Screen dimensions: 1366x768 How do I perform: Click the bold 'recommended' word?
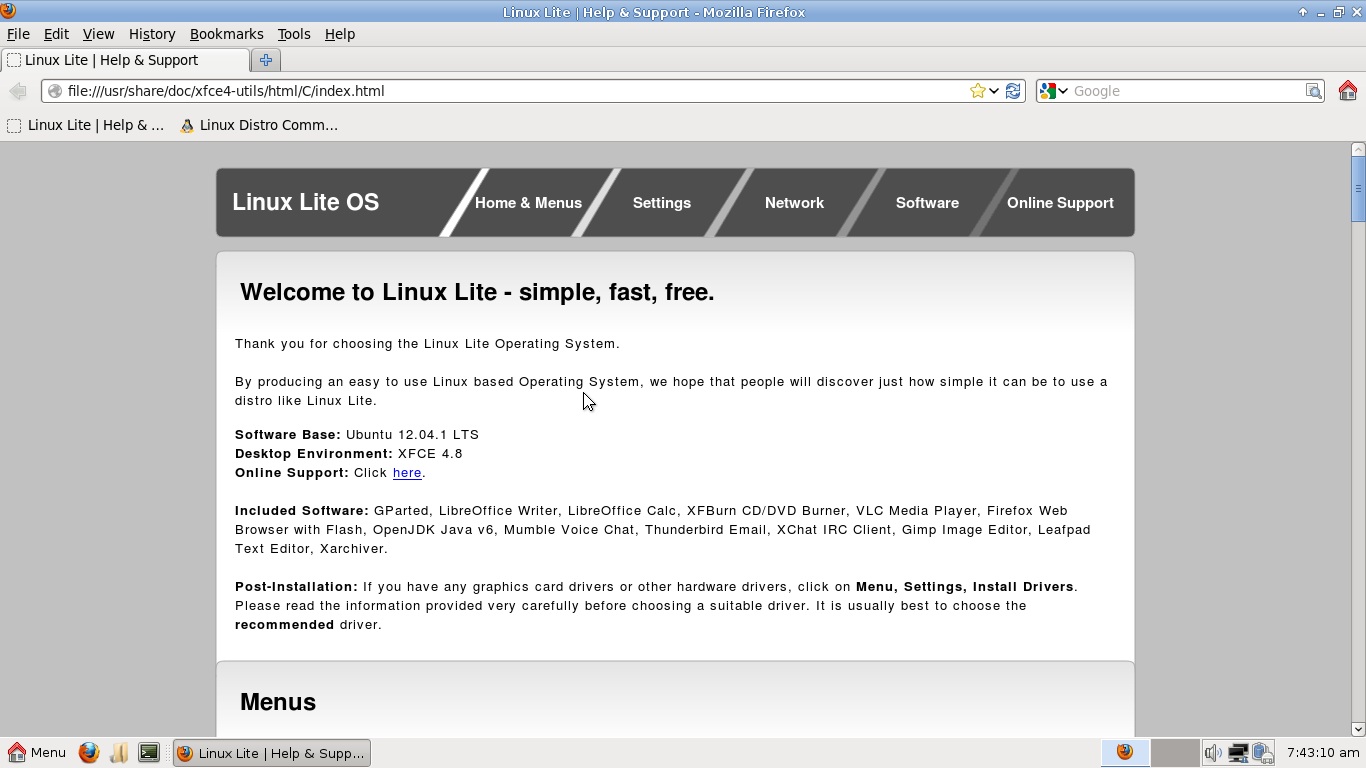tap(285, 625)
